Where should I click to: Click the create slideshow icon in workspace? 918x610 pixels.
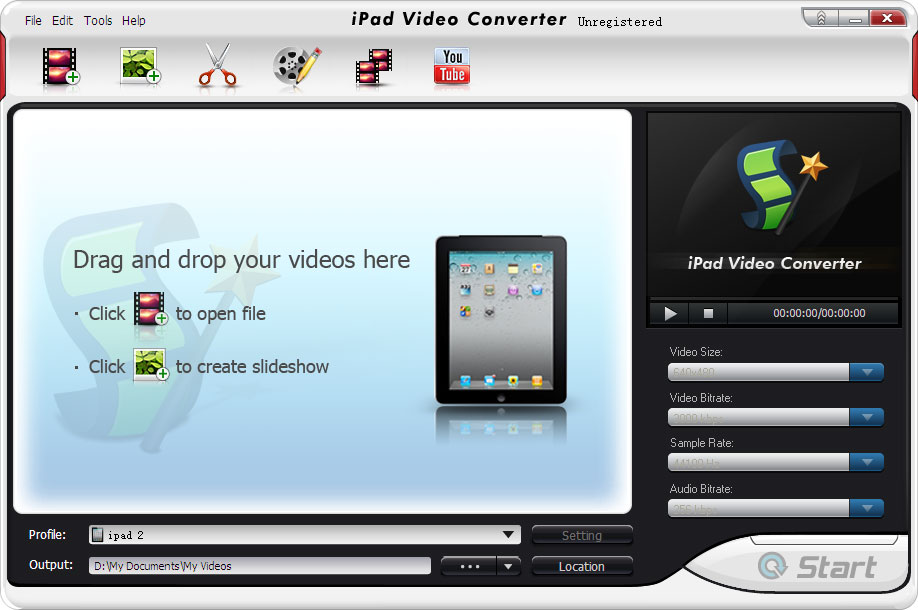tap(150, 366)
